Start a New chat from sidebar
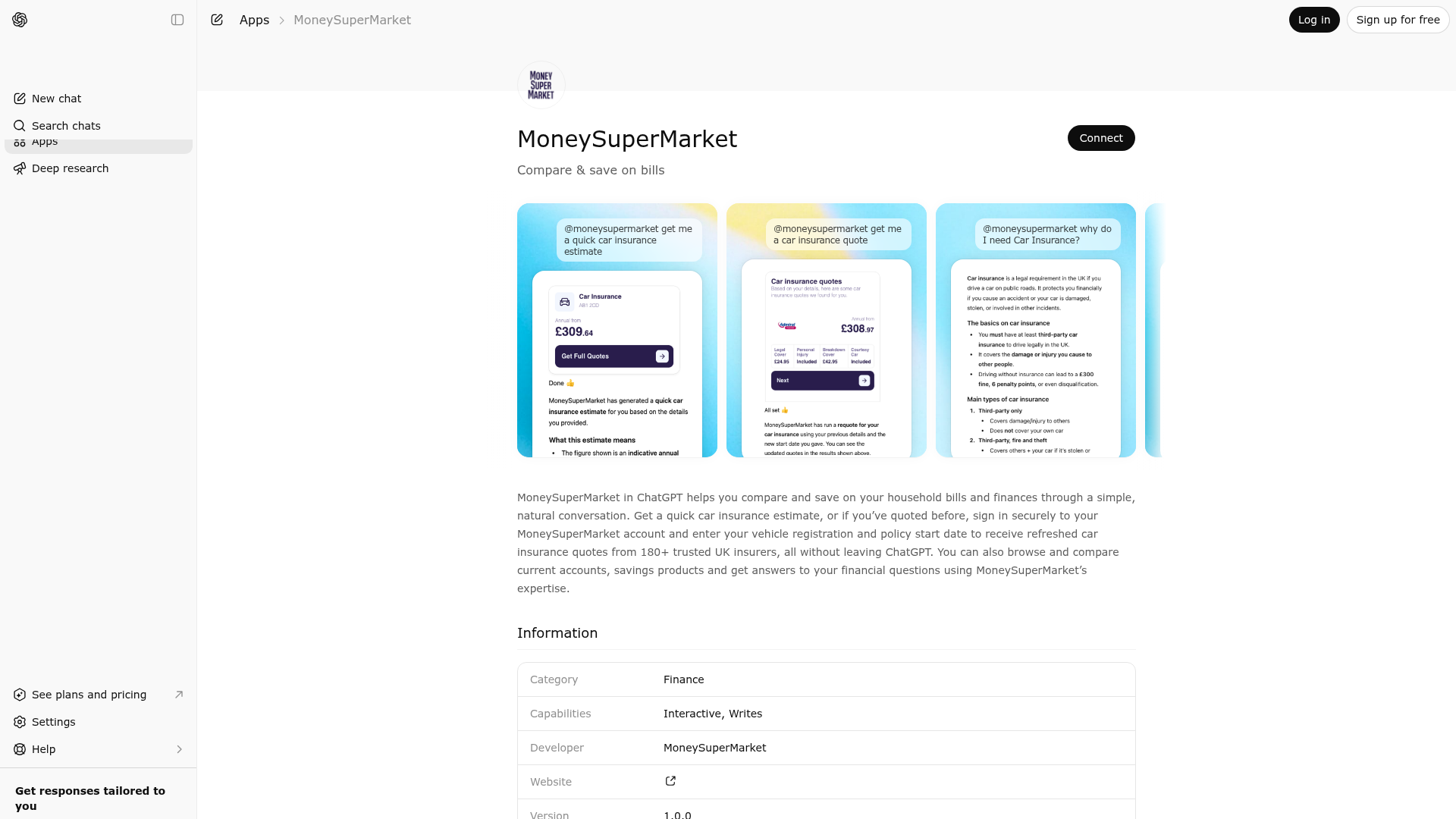Screen dimensions: 1456x819 (56, 99)
